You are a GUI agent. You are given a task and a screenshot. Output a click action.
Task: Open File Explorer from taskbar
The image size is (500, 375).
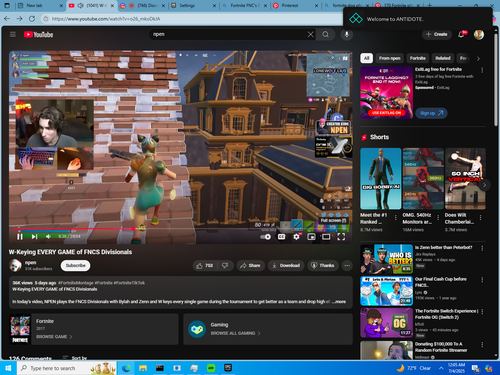(x=143, y=368)
